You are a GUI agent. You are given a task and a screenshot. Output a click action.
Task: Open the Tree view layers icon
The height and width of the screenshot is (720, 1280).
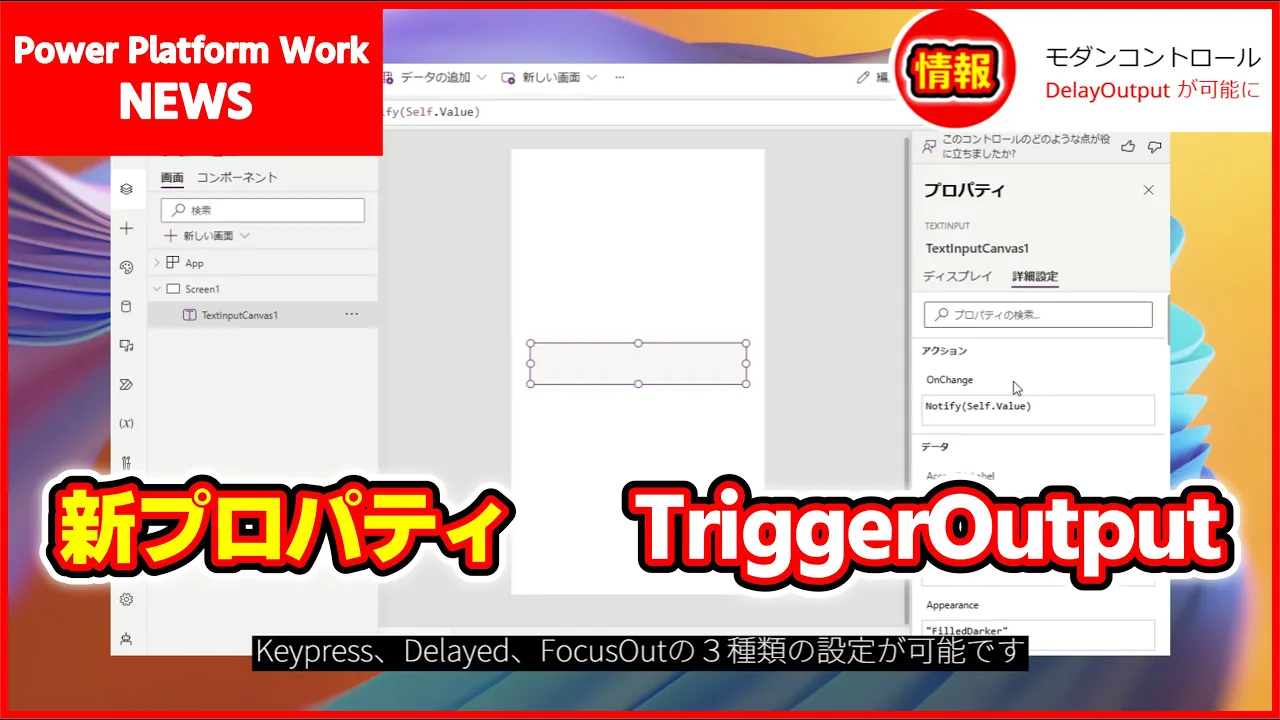(x=126, y=189)
